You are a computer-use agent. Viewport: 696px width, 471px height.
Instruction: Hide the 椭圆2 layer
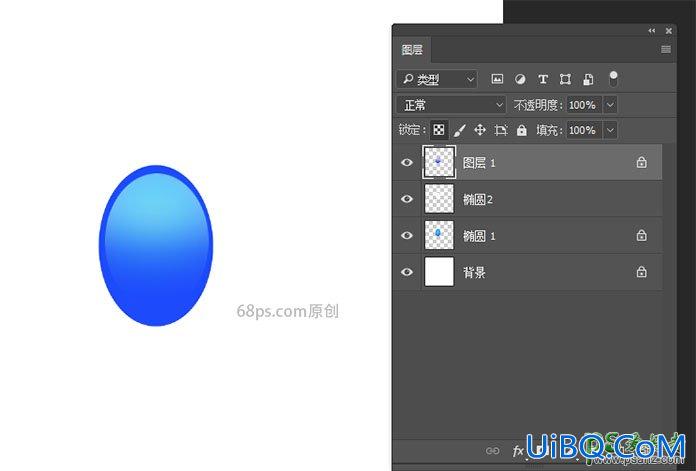(407, 199)
